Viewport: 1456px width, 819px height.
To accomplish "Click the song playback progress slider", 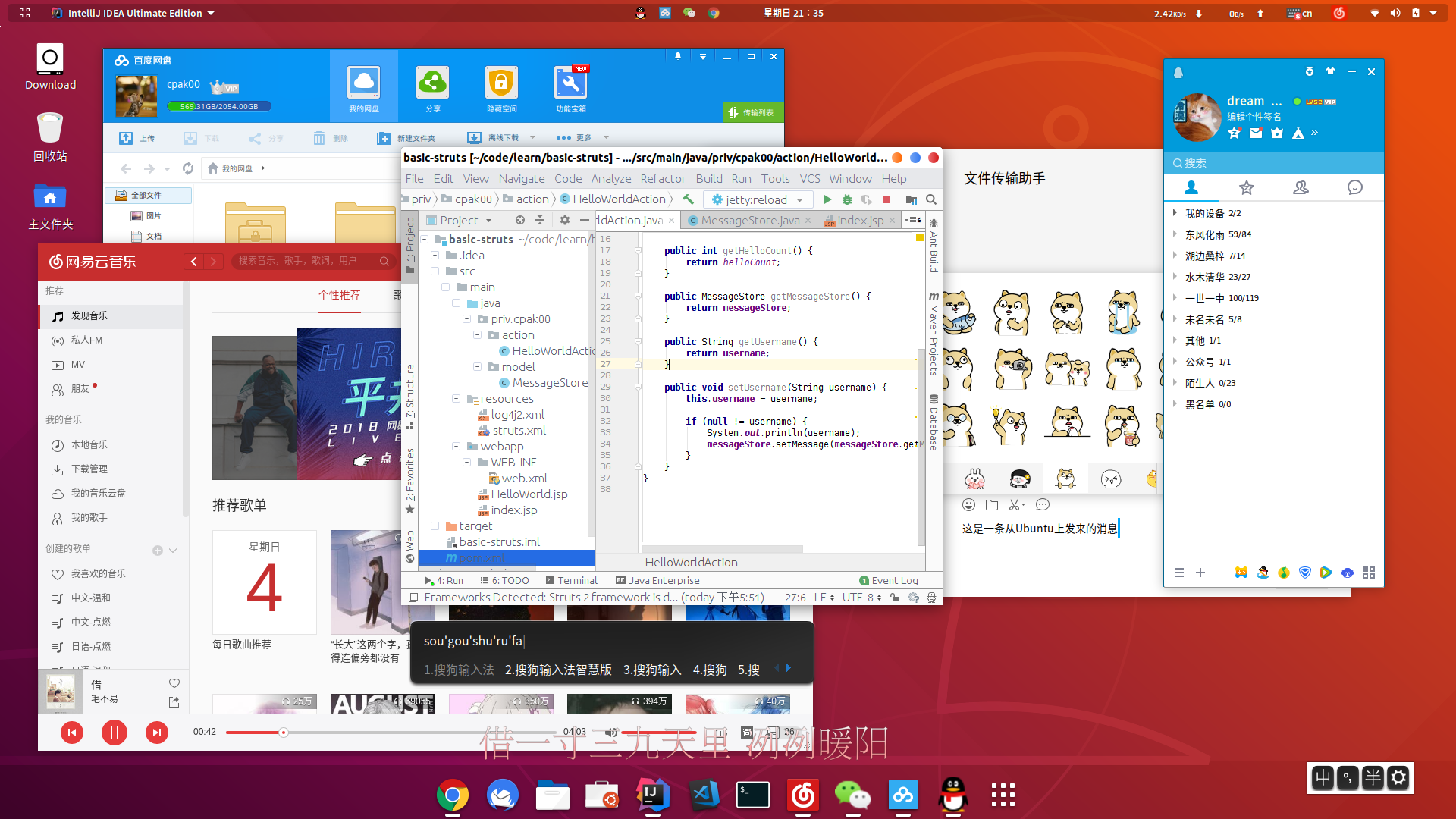I will click(284, 732).
